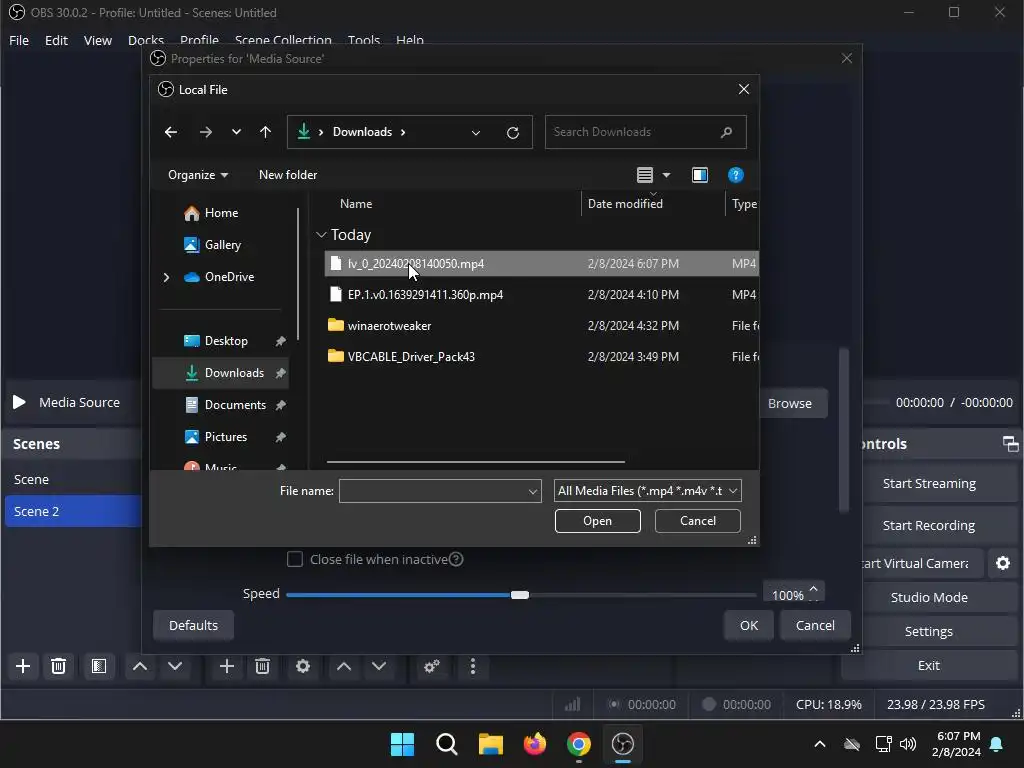Open Gallery in navigation pane
Screen dimensions: 1024x768
212,245
